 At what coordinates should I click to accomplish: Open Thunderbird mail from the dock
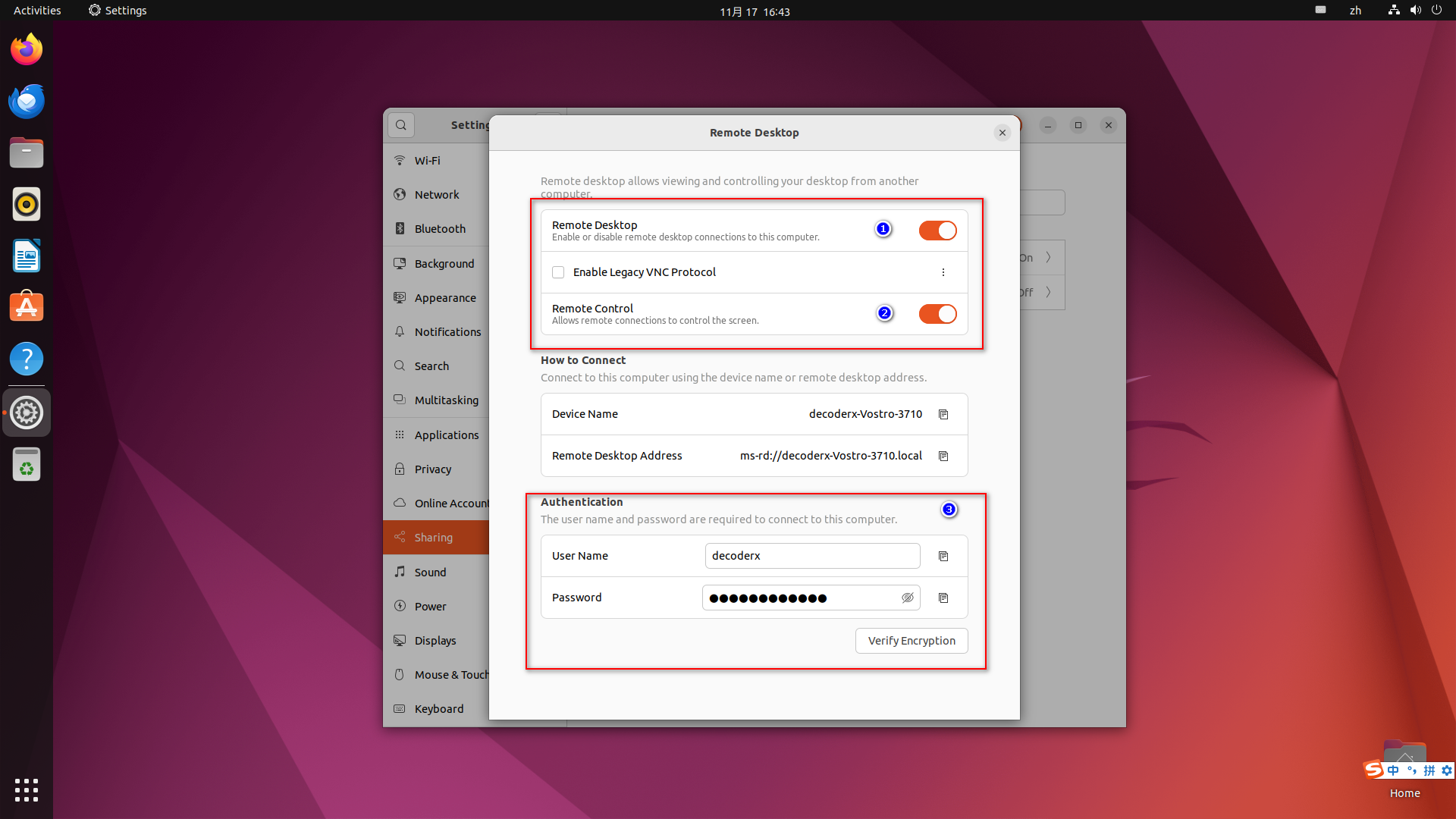click(x=27, y=102)
